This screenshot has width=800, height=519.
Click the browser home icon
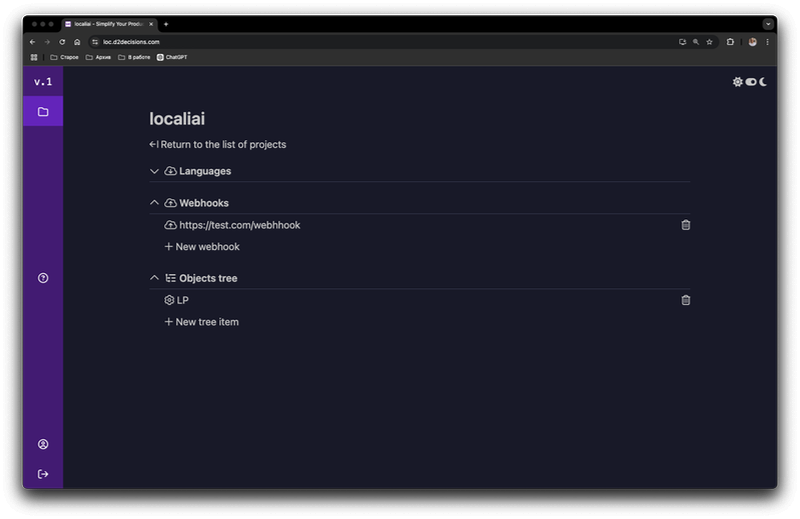[77, 42]
